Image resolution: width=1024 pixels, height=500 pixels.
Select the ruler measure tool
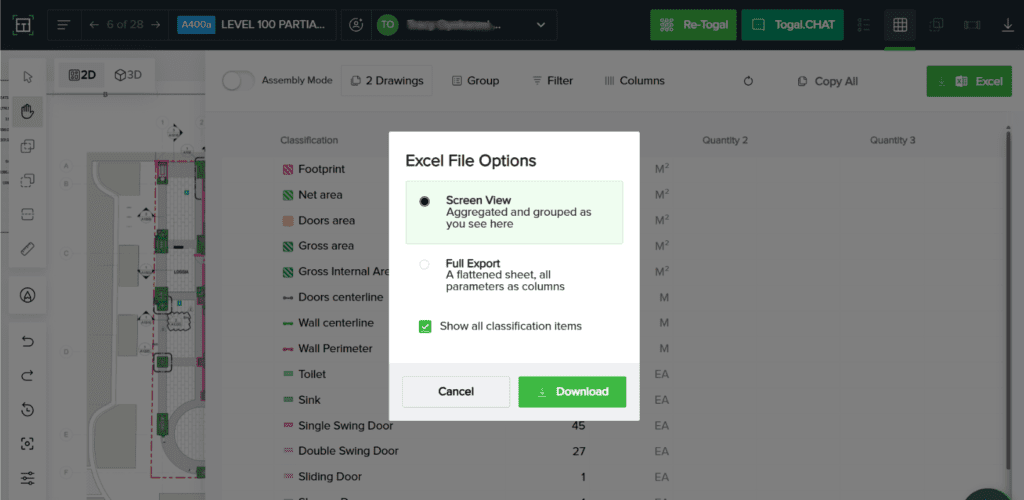(27, 249)
